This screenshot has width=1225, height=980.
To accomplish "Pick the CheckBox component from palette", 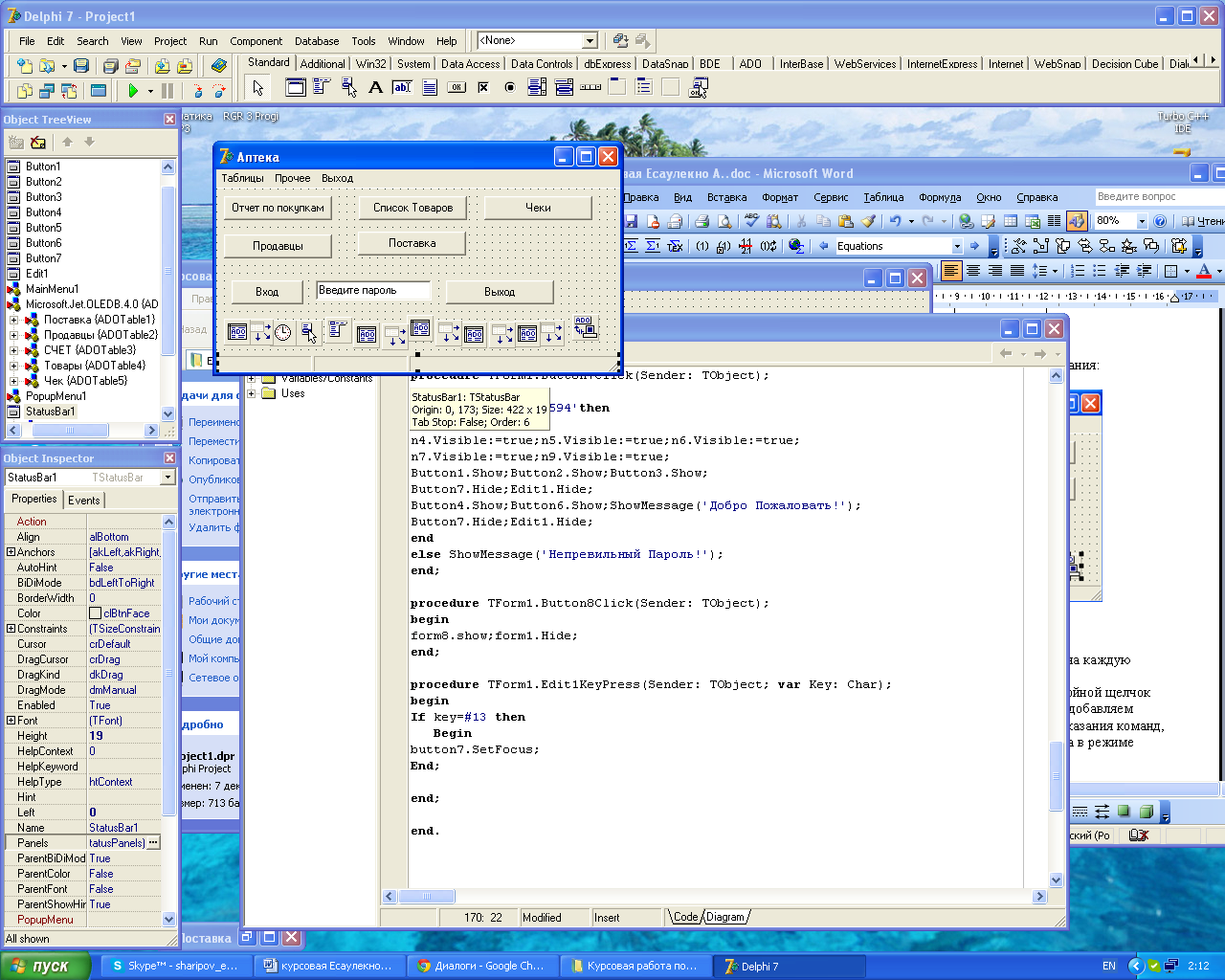I will [483, 87].
